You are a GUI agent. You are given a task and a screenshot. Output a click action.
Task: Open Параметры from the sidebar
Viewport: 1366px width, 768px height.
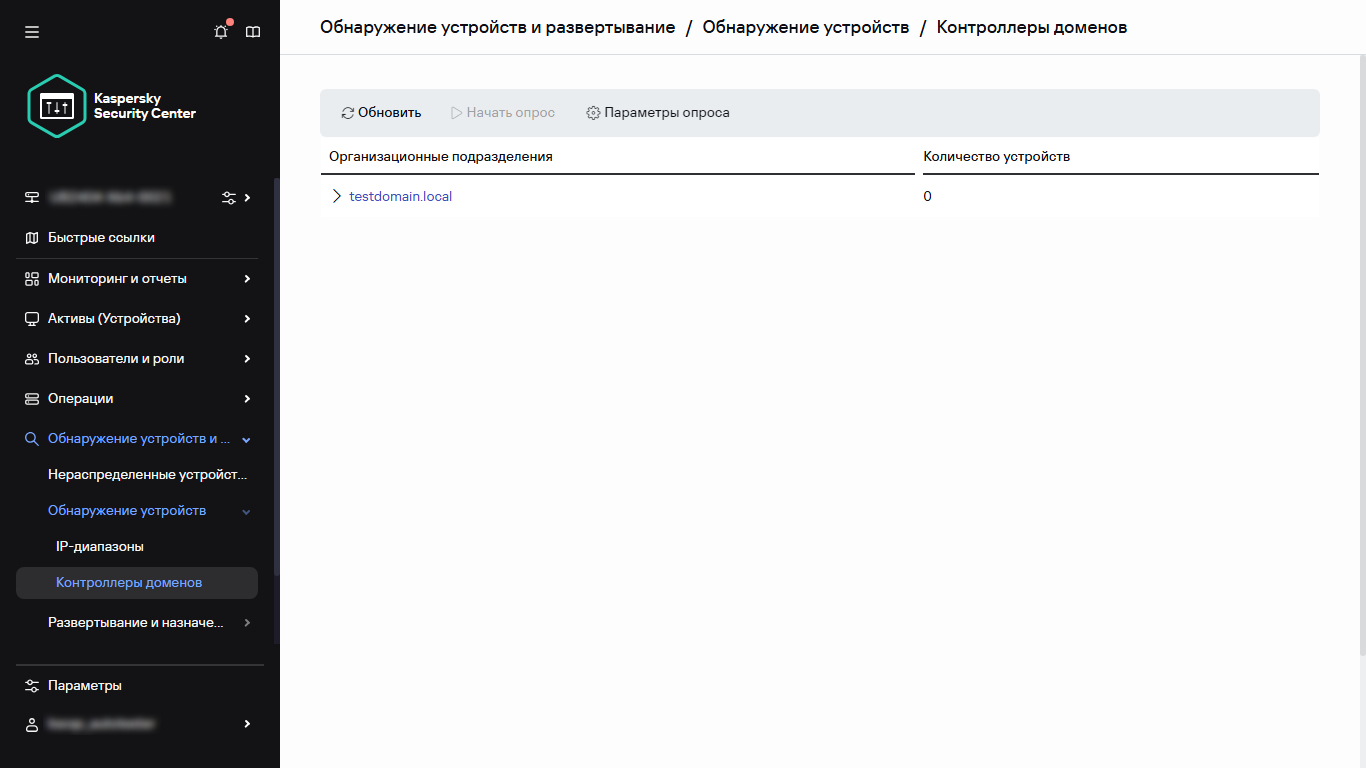coord(84,685)
